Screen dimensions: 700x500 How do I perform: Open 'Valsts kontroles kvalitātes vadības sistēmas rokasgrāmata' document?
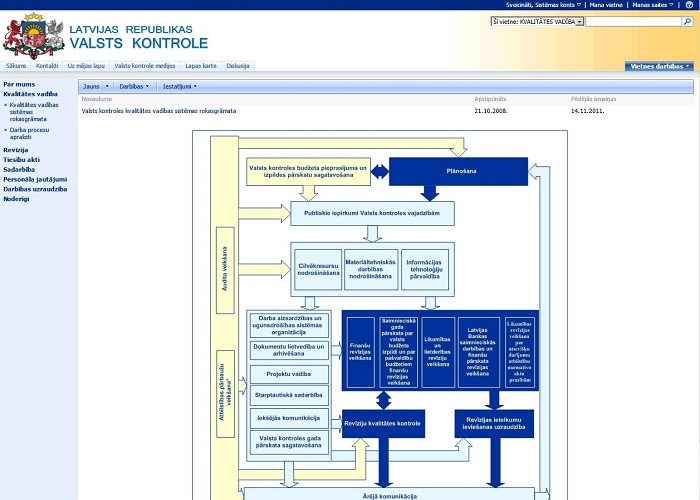pos(159,111)
